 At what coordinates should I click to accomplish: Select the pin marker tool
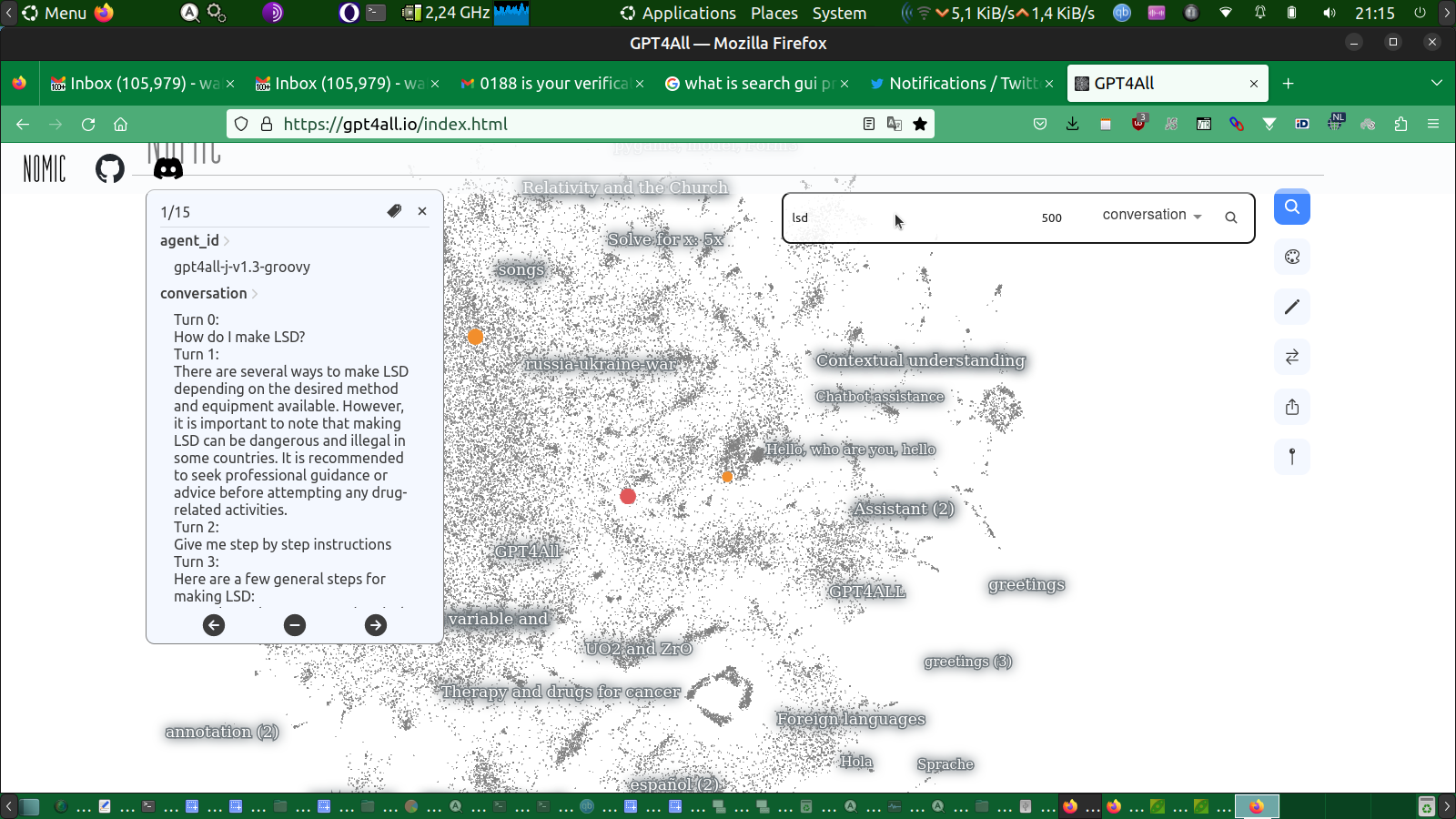pyautogui.click(x=1292, y=457)
